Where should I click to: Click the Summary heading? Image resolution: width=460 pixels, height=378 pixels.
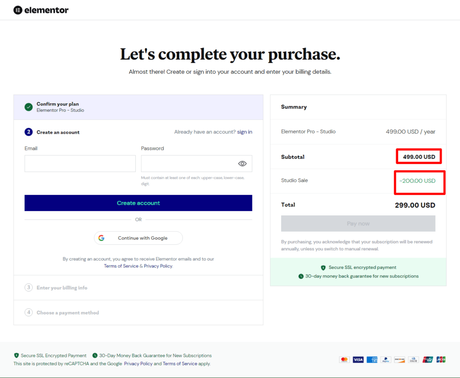tap(294, 107)
